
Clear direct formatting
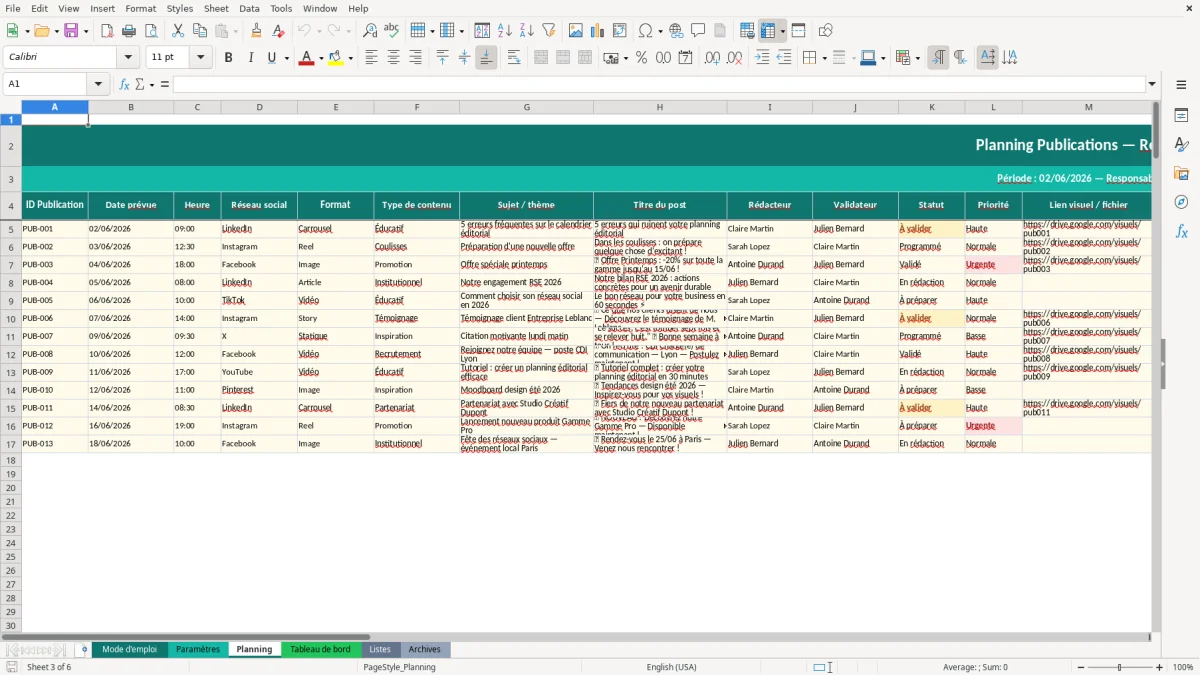278,31
